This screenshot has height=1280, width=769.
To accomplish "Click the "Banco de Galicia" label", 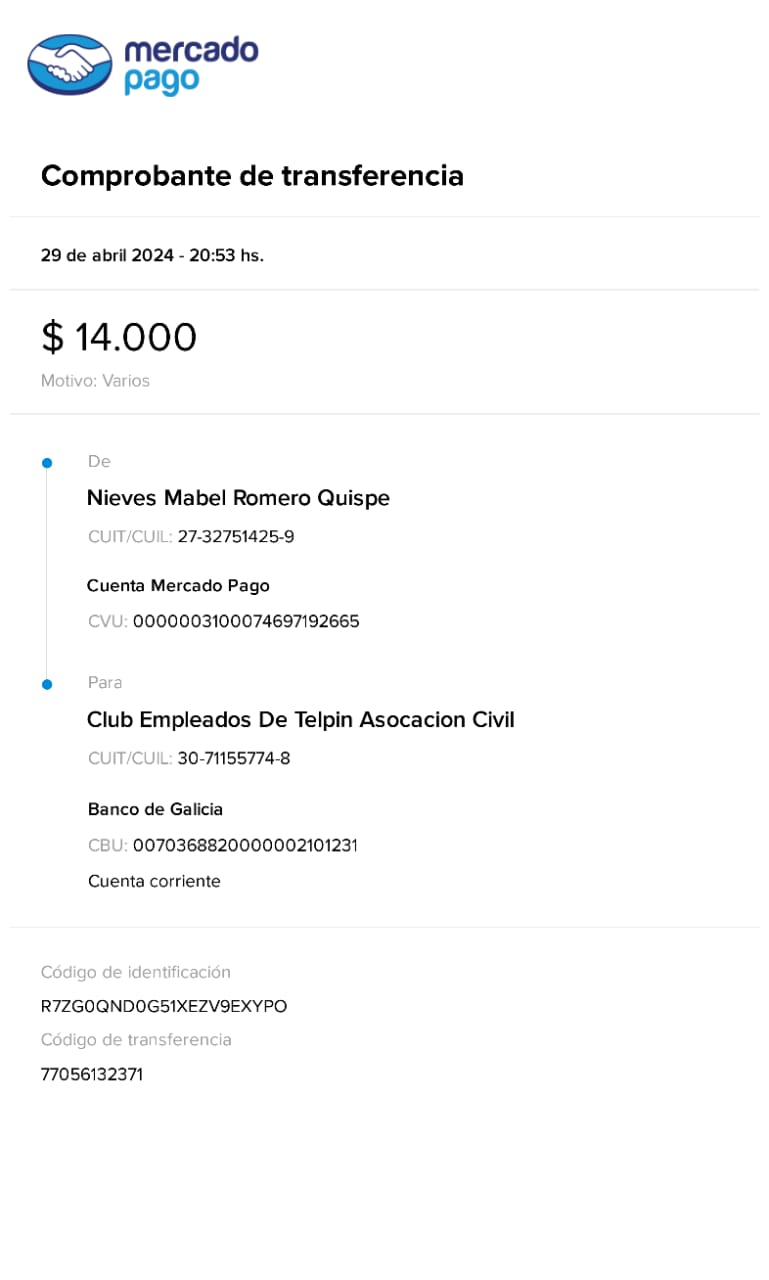I will coord(155,809).
